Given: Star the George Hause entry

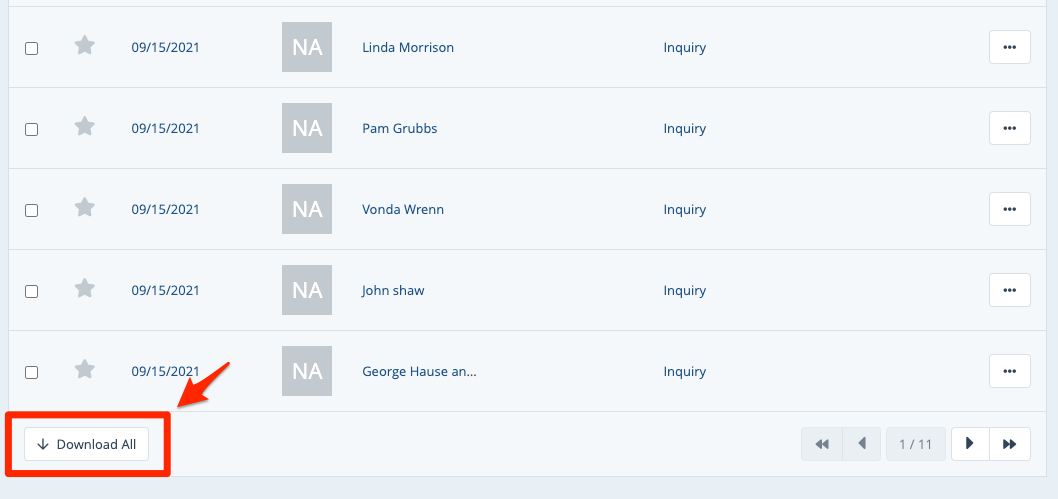Looking at the screenshot, I should point(85,369).
